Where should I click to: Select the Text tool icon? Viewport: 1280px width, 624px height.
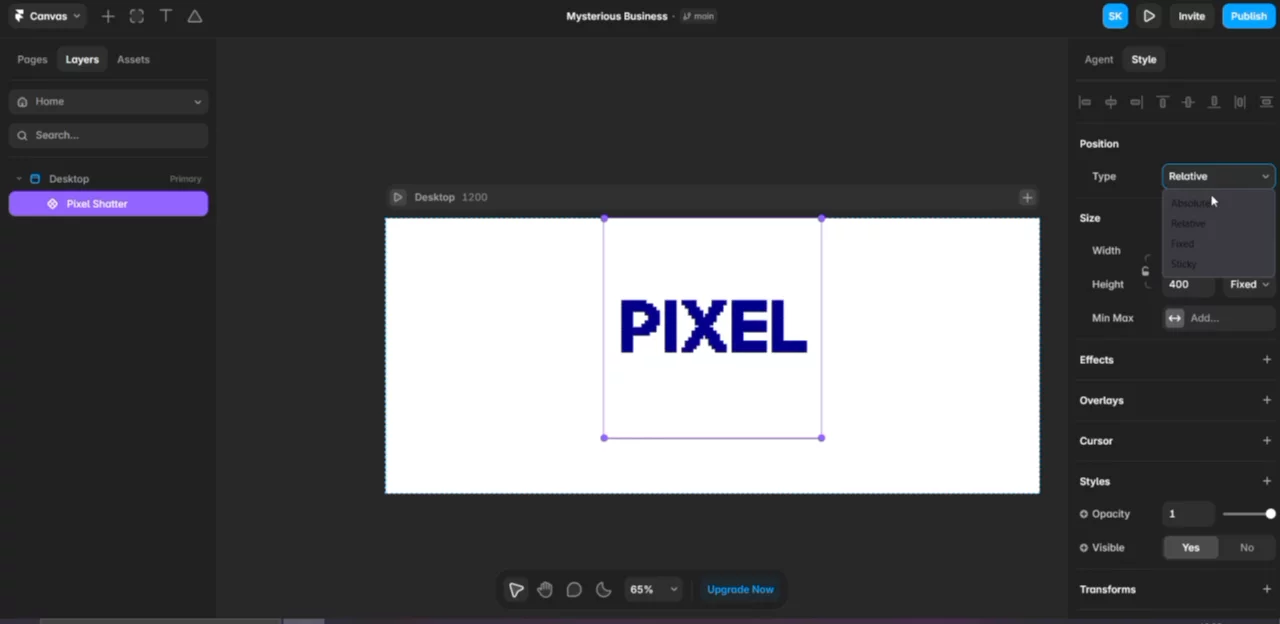166,16
